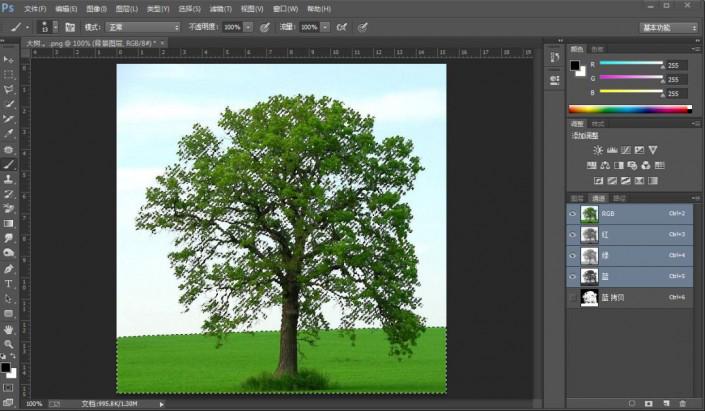Select the Zoom tool in toolbox
This screenshot has width=705, height=411.
[9, 343]
